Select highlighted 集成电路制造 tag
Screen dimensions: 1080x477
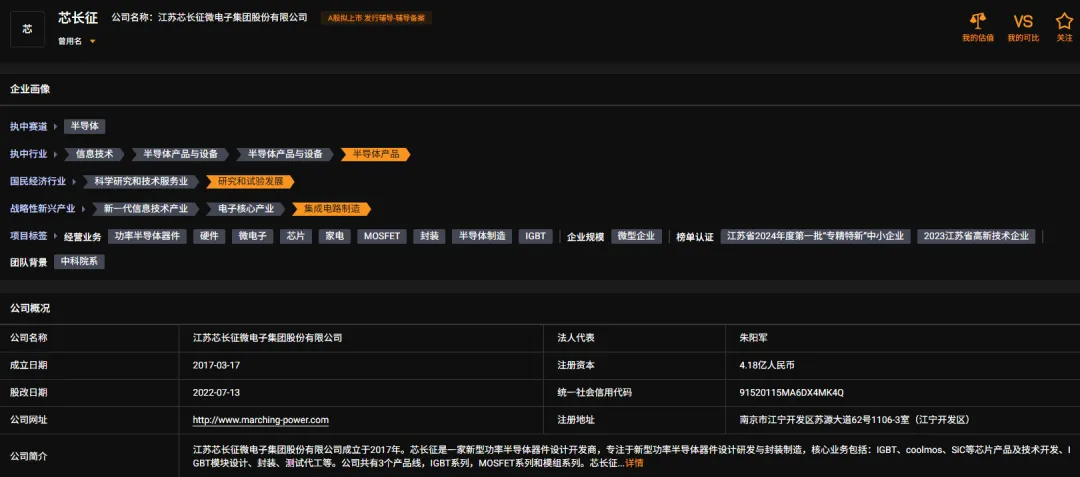click(x=332, y=209)
